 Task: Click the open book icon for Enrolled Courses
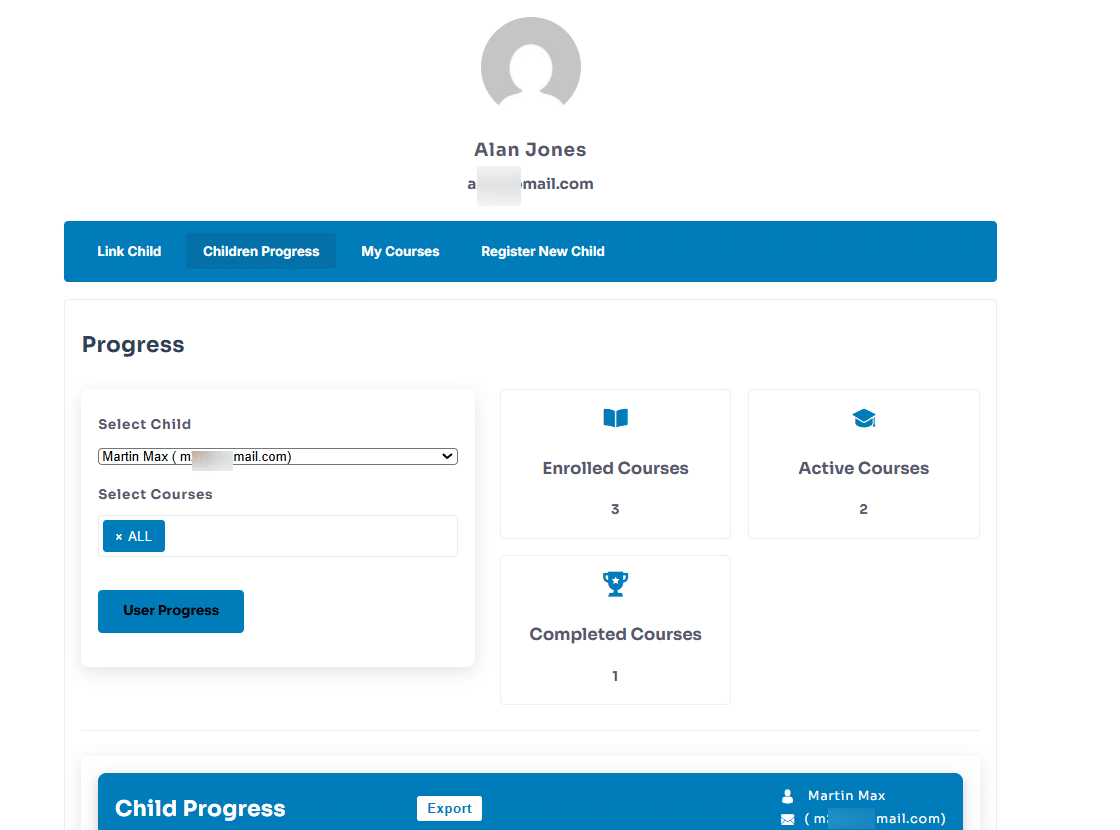615,419
